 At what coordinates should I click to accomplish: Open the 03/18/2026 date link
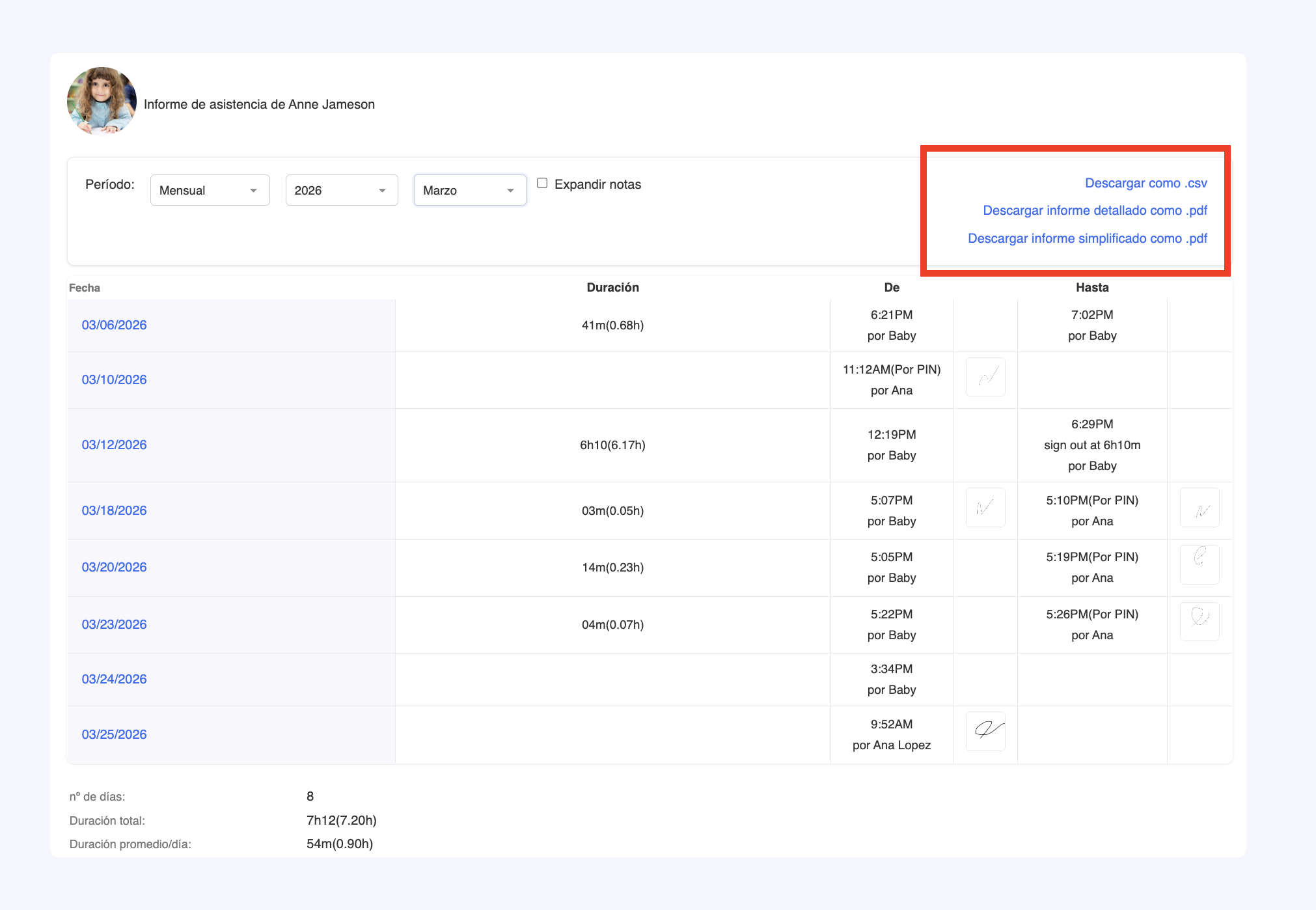point(114,510)
